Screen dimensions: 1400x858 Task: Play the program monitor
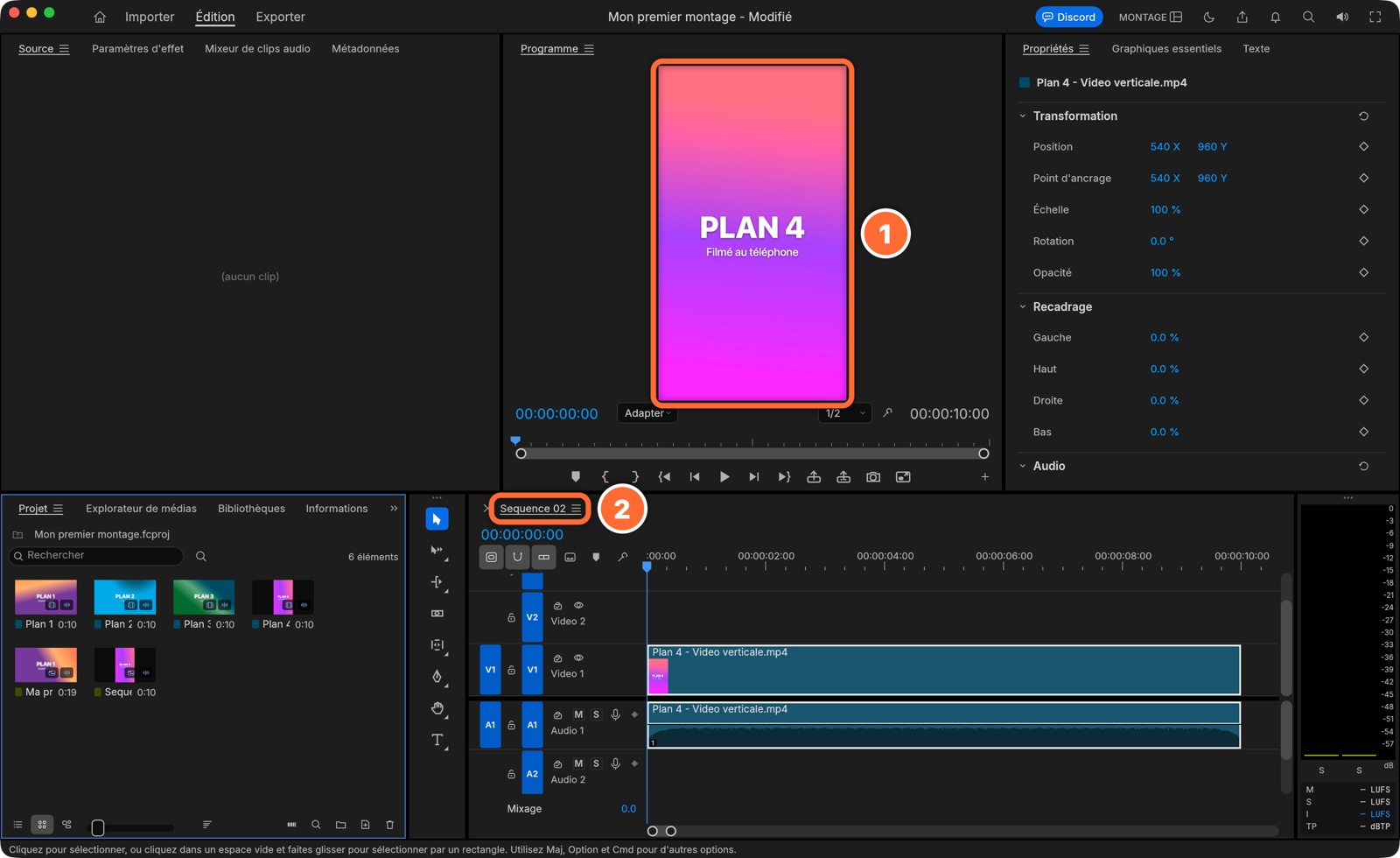tap(724, 477)
